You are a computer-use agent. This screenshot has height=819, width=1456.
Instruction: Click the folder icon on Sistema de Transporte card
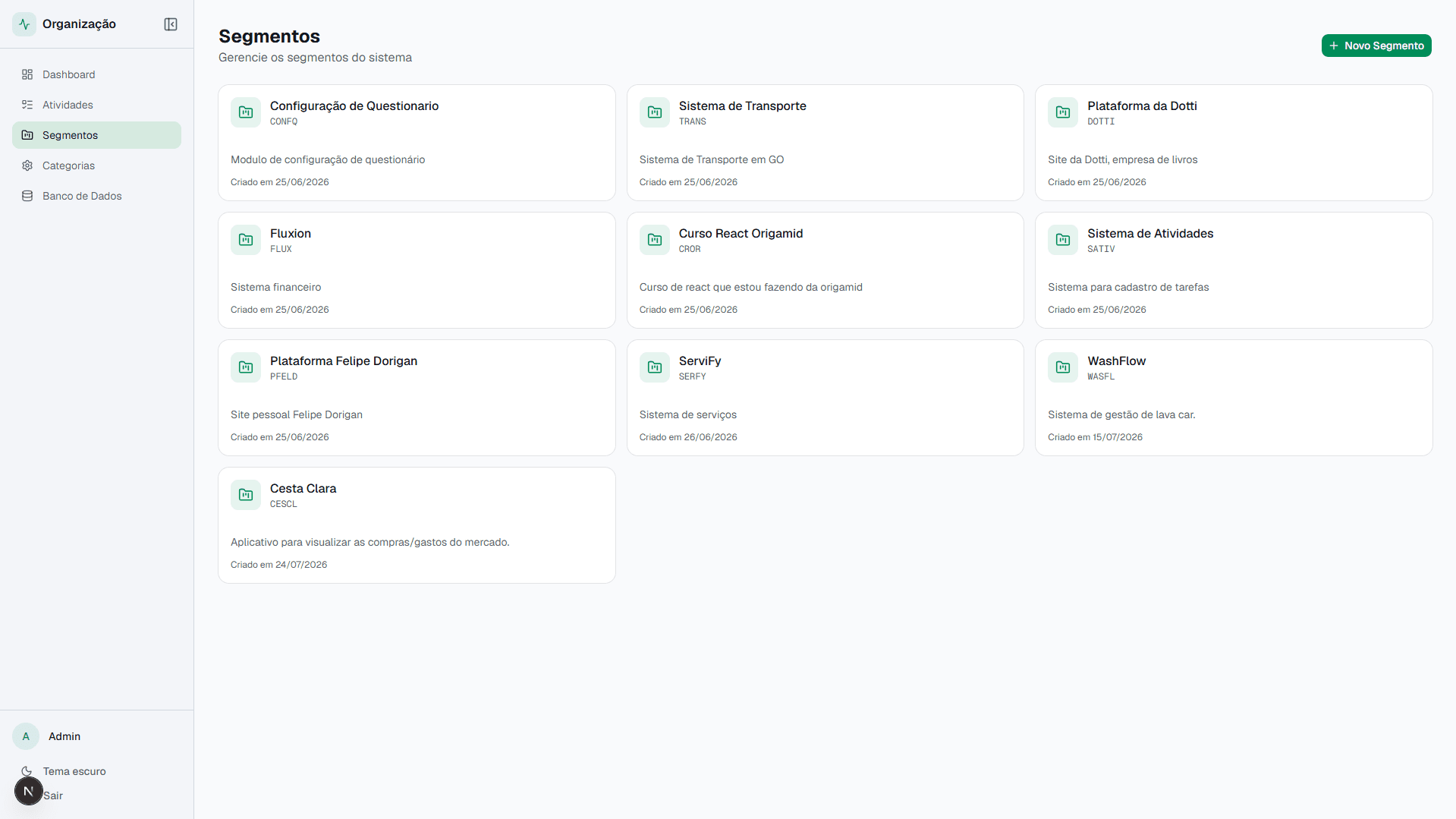point(655,112)
